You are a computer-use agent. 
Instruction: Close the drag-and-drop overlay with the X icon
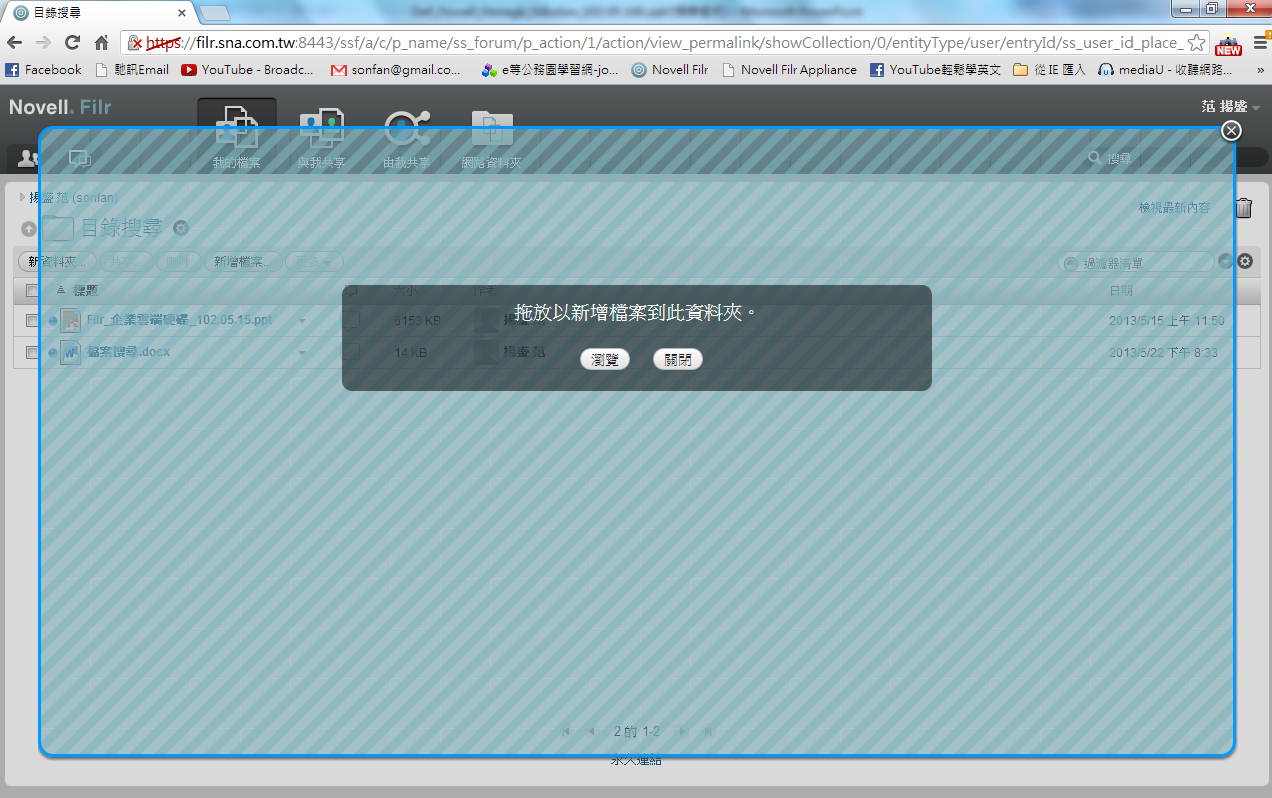[1232, 130]
